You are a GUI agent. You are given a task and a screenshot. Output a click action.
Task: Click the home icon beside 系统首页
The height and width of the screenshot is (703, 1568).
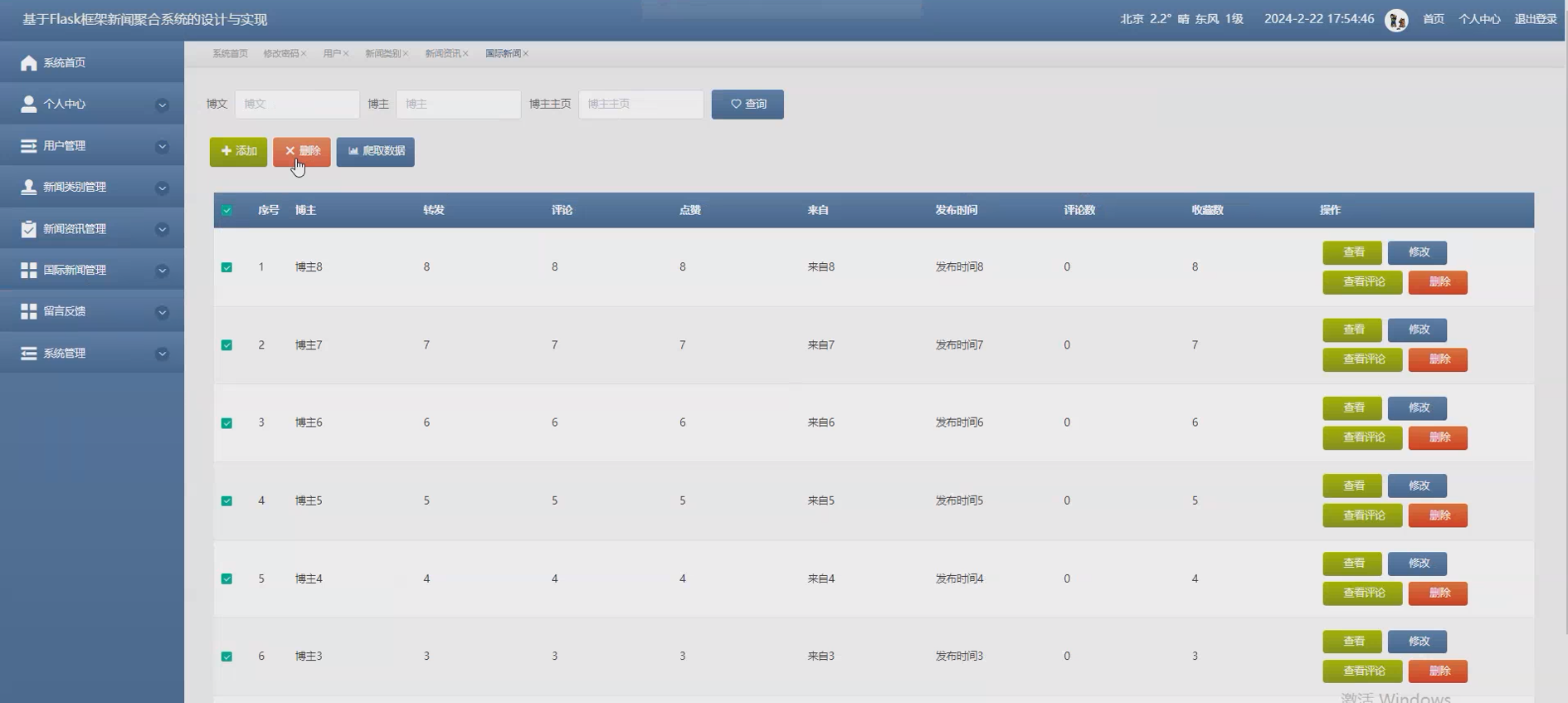click(x=29, y=63)
